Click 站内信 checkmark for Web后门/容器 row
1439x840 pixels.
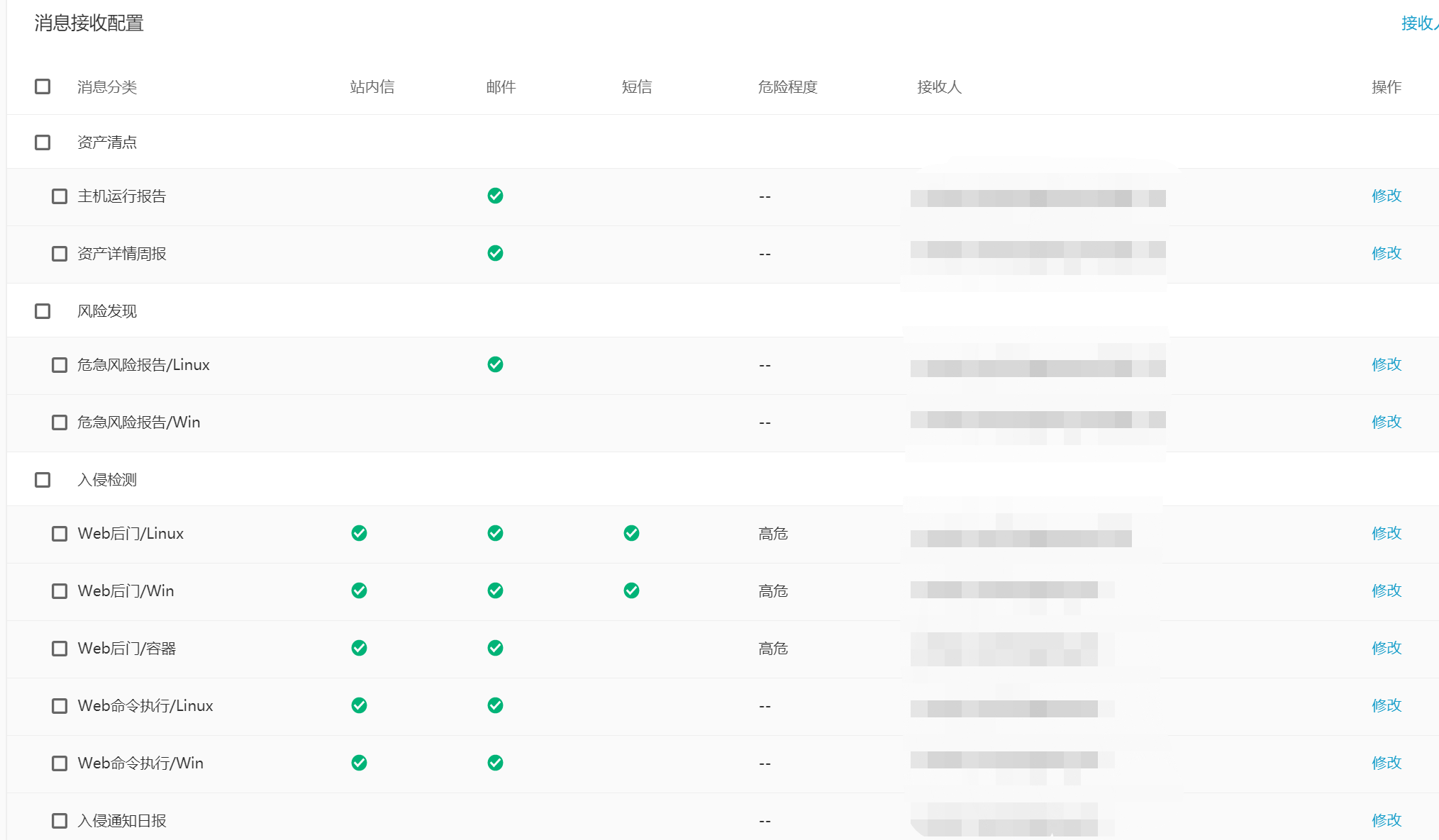359,648
